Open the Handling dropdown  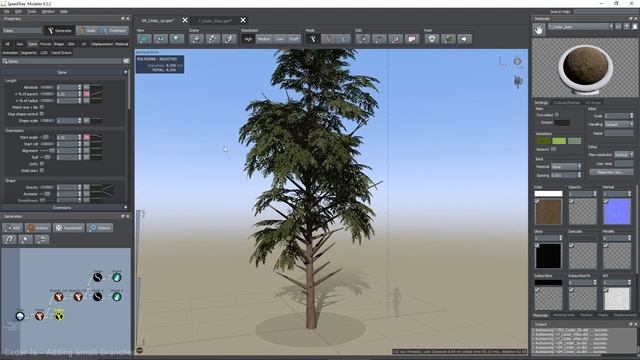[x=619, y=124]
